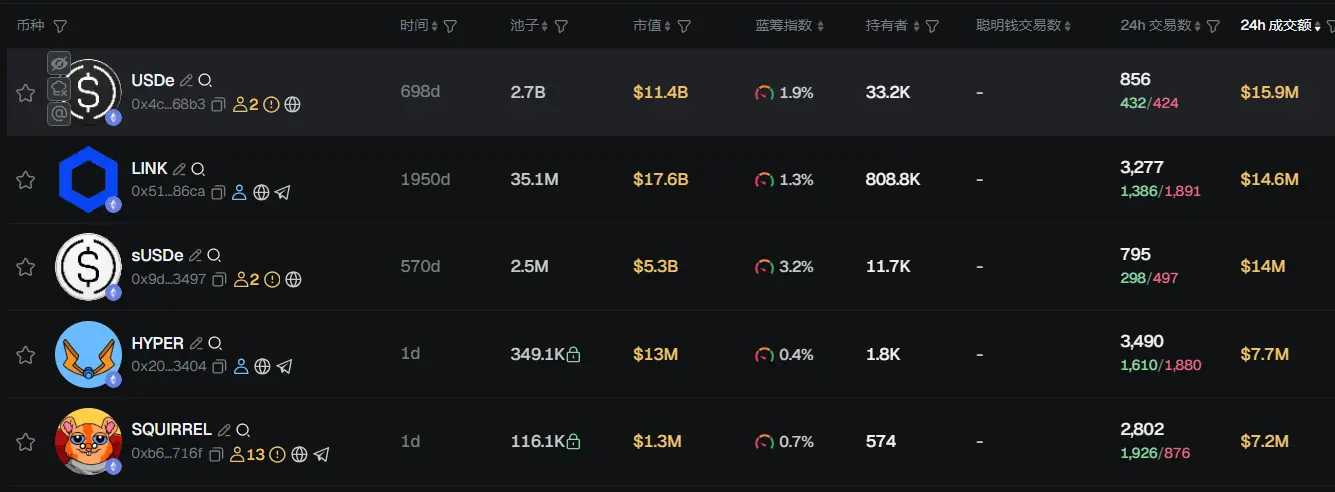The image size is (1335, 492).
Task: Open the SQUIRREL website globe icon
Action: click(x=299, y=454)
